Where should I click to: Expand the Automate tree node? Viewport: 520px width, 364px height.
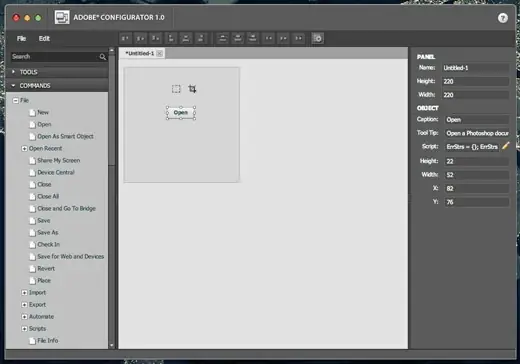(24, 317)
